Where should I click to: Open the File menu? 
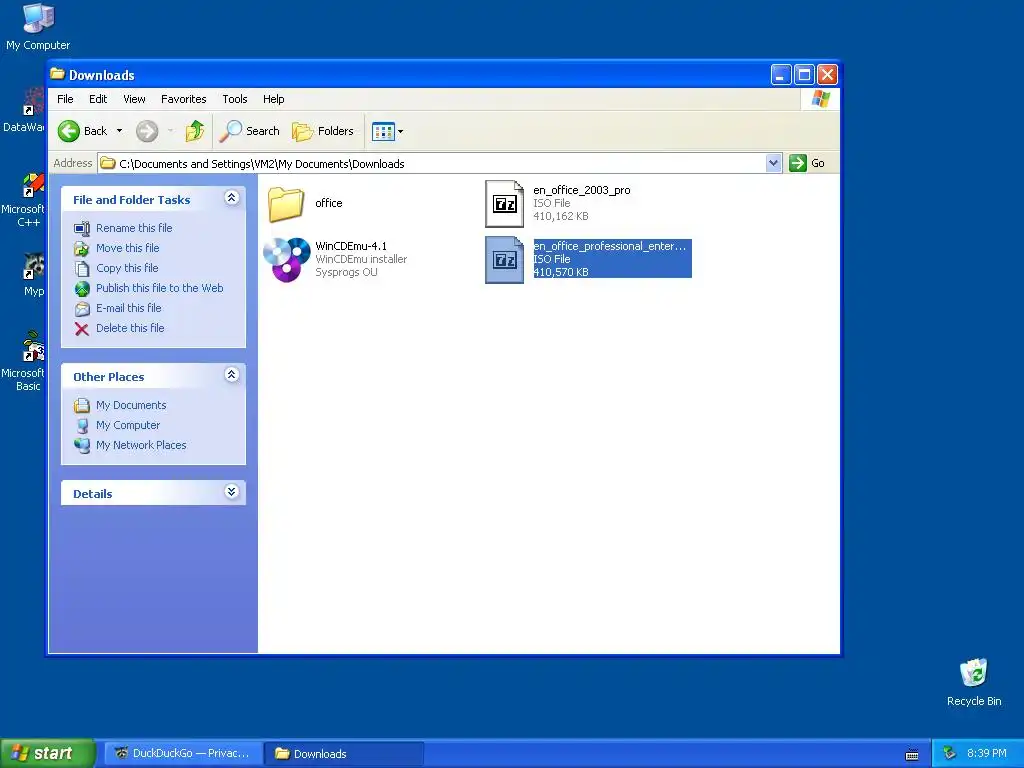pos(65,99)
